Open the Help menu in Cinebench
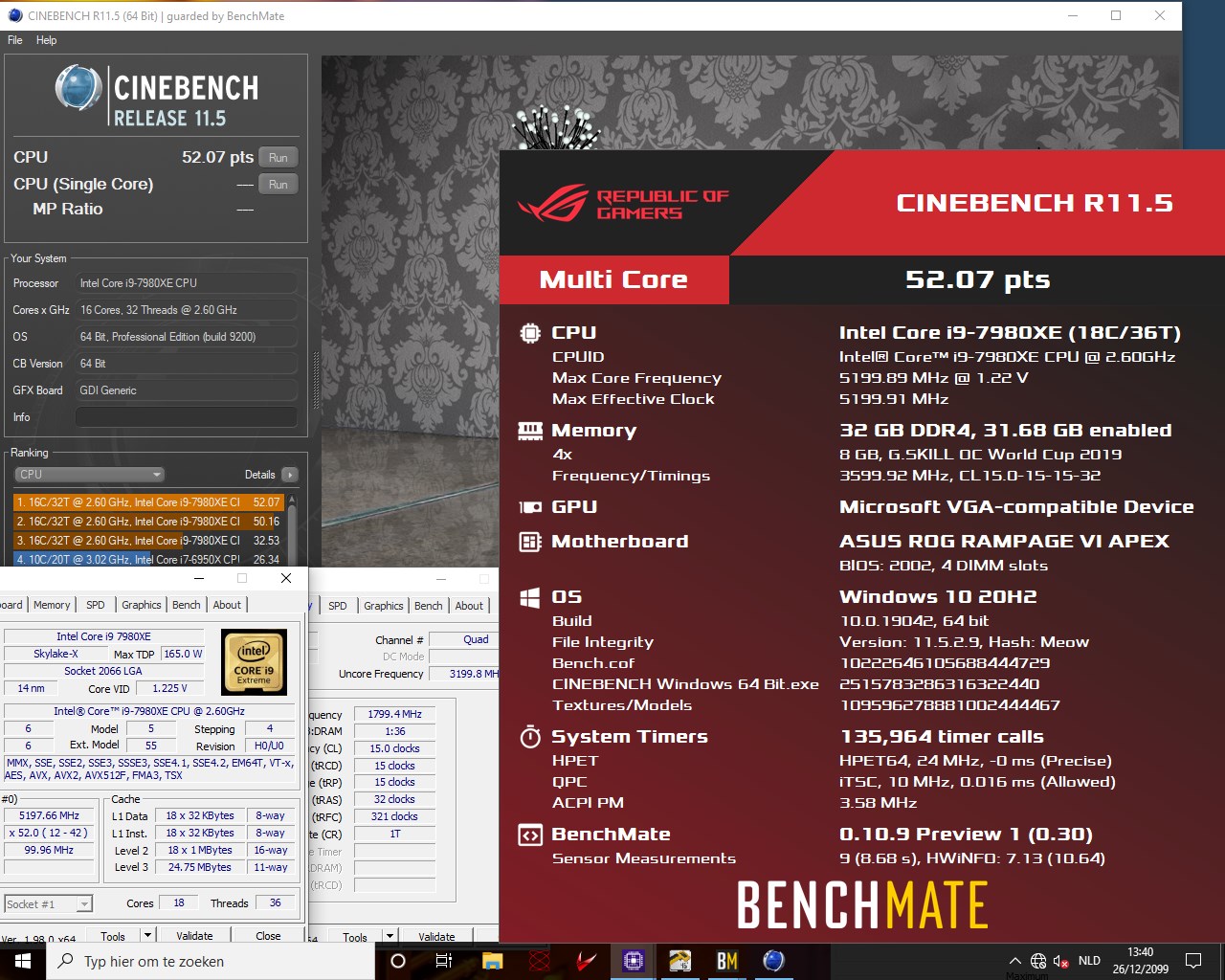1225x980 pixels. pyautogui.click(x=46, y=40)
